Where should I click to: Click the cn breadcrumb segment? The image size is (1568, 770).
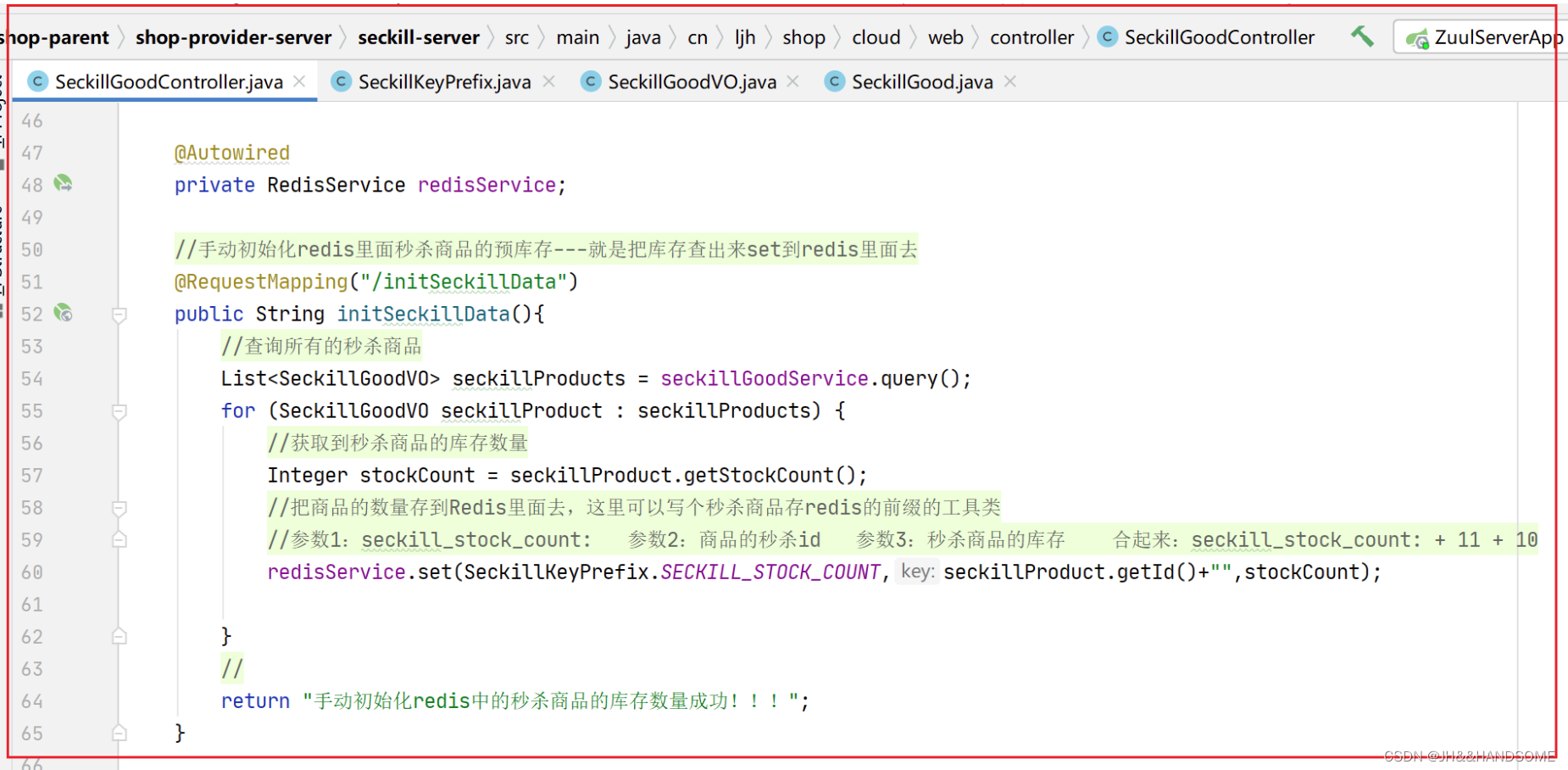(698, 37)
